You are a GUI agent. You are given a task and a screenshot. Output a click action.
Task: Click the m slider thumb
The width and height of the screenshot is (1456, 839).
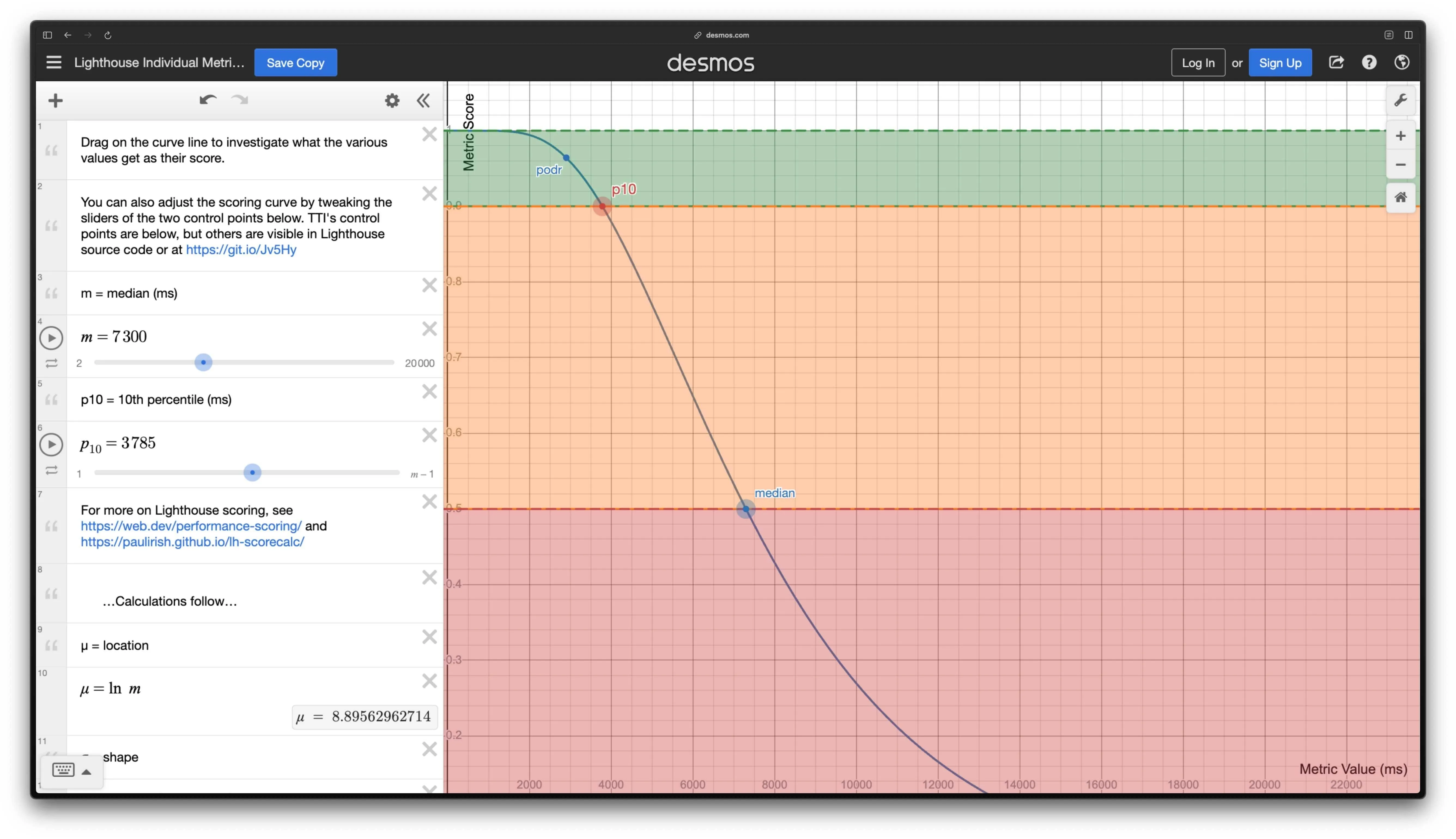(203, 363)
